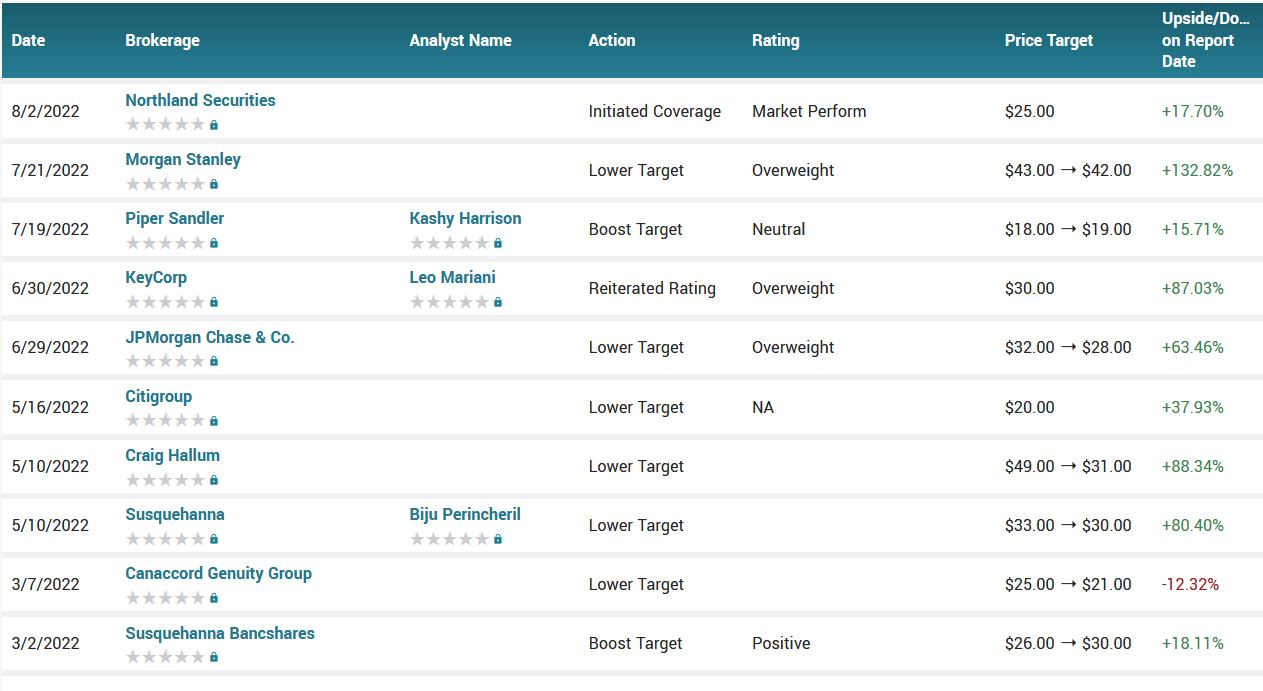Image resolution: width=1263 pixels, height=691 pixels.
Task: Select the $32.00 → $28.00 price target
Action: pos(1068,347)
